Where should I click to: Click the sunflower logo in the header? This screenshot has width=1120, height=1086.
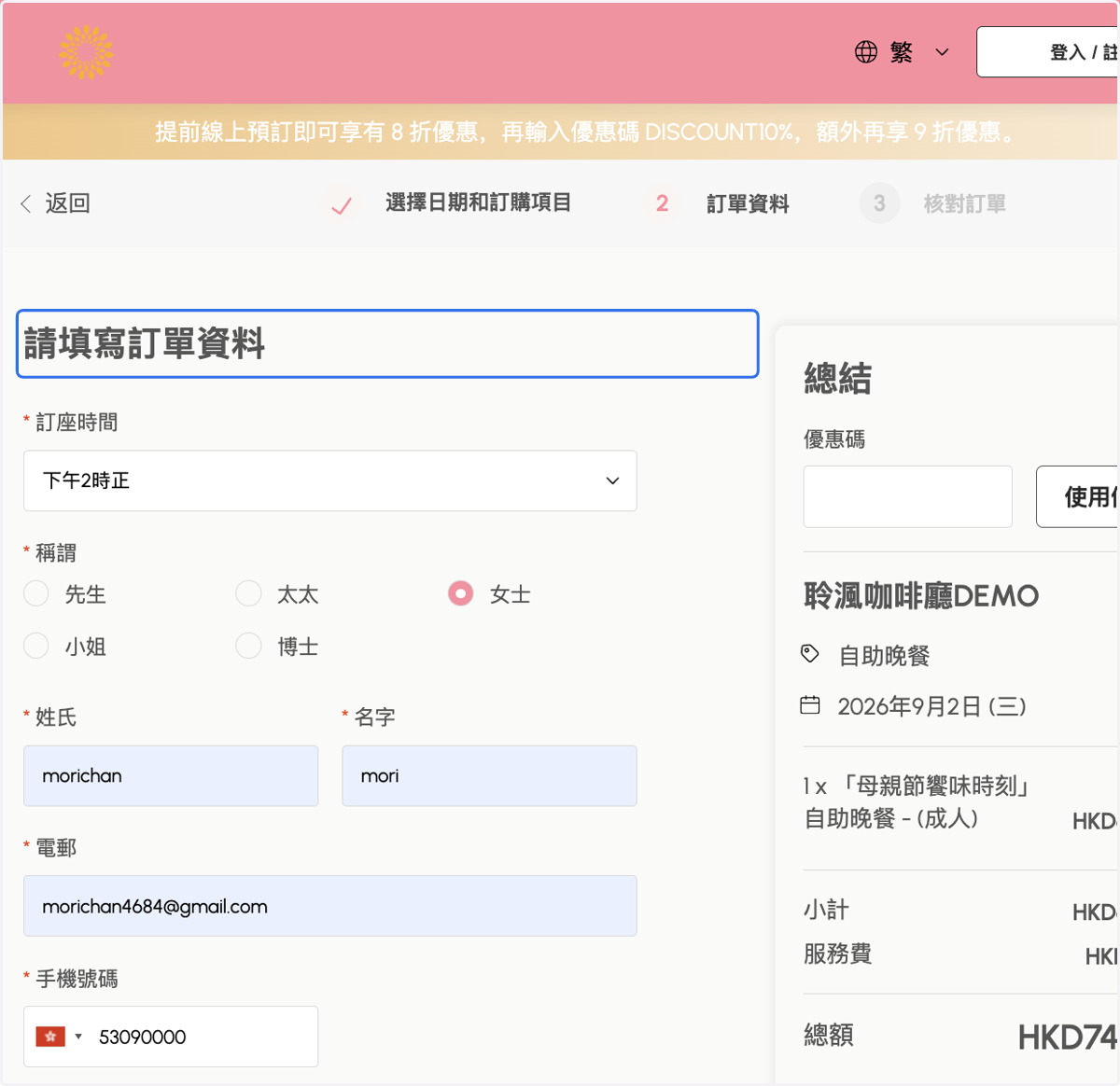pos(86,52)
